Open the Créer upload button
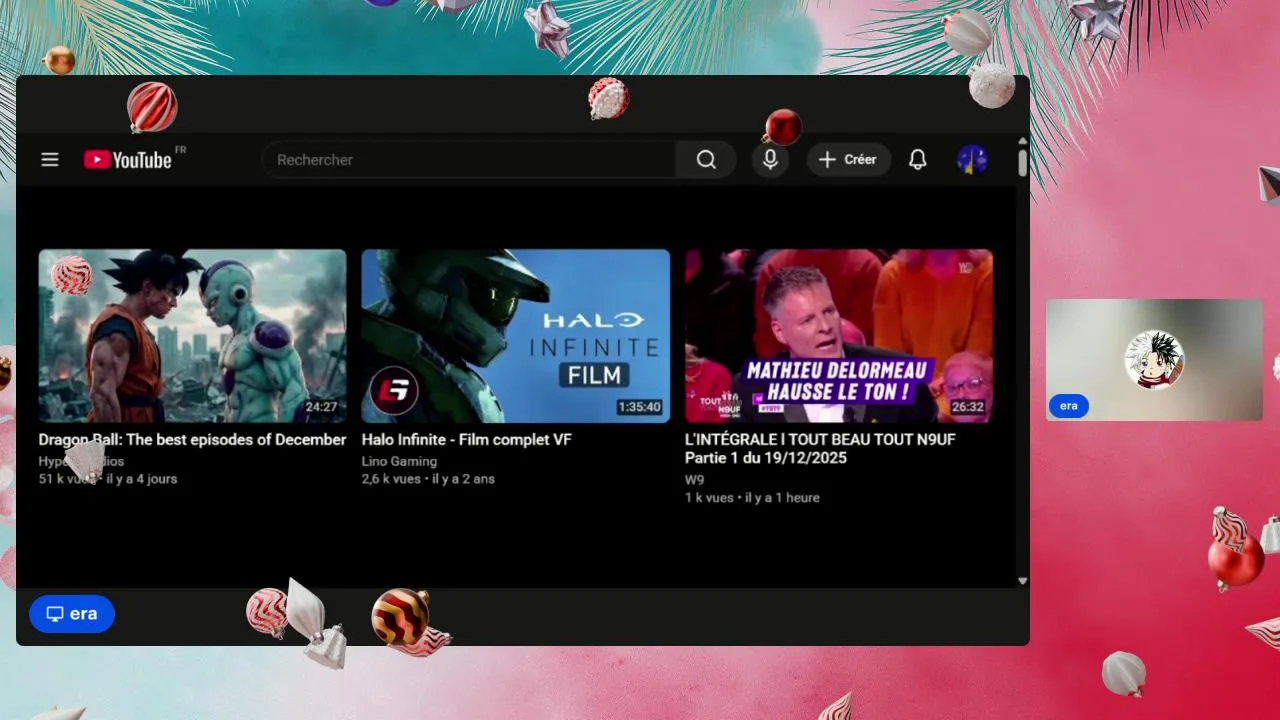 click(x=848, y=160)
